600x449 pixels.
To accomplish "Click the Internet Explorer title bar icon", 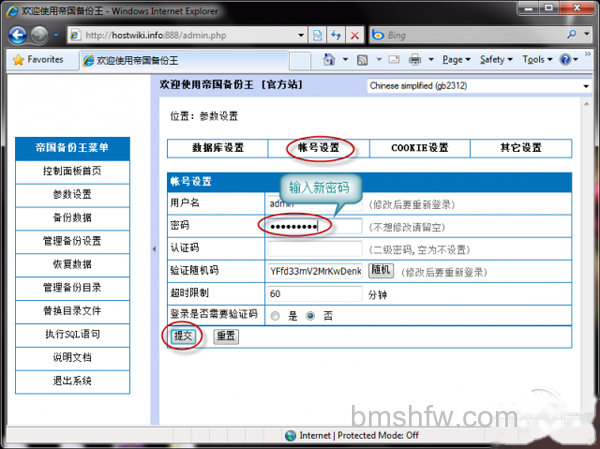I will click(12, 11).
